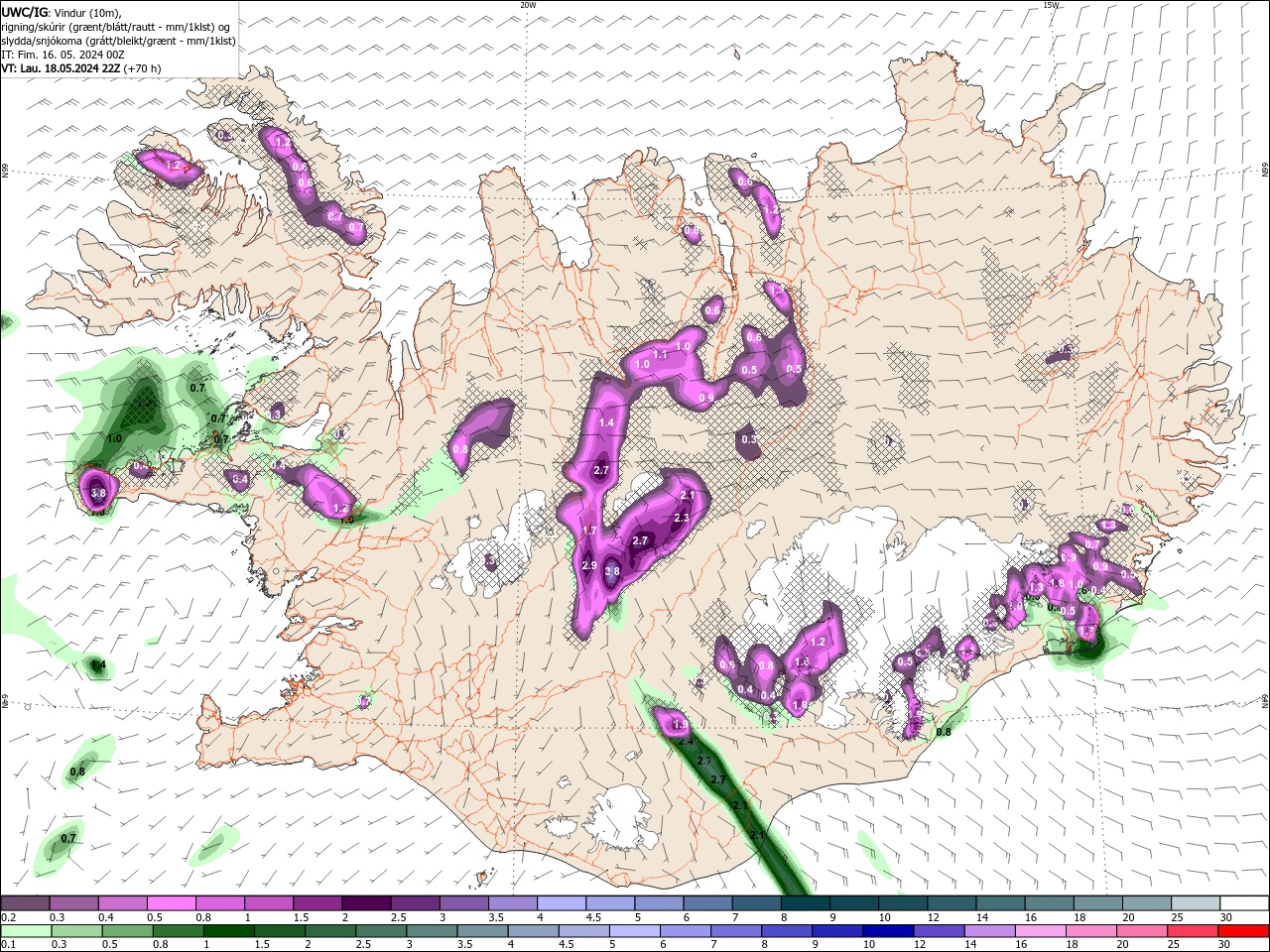Pick the medium green 0.8 swatch, lower legend row

click(179, 931)
